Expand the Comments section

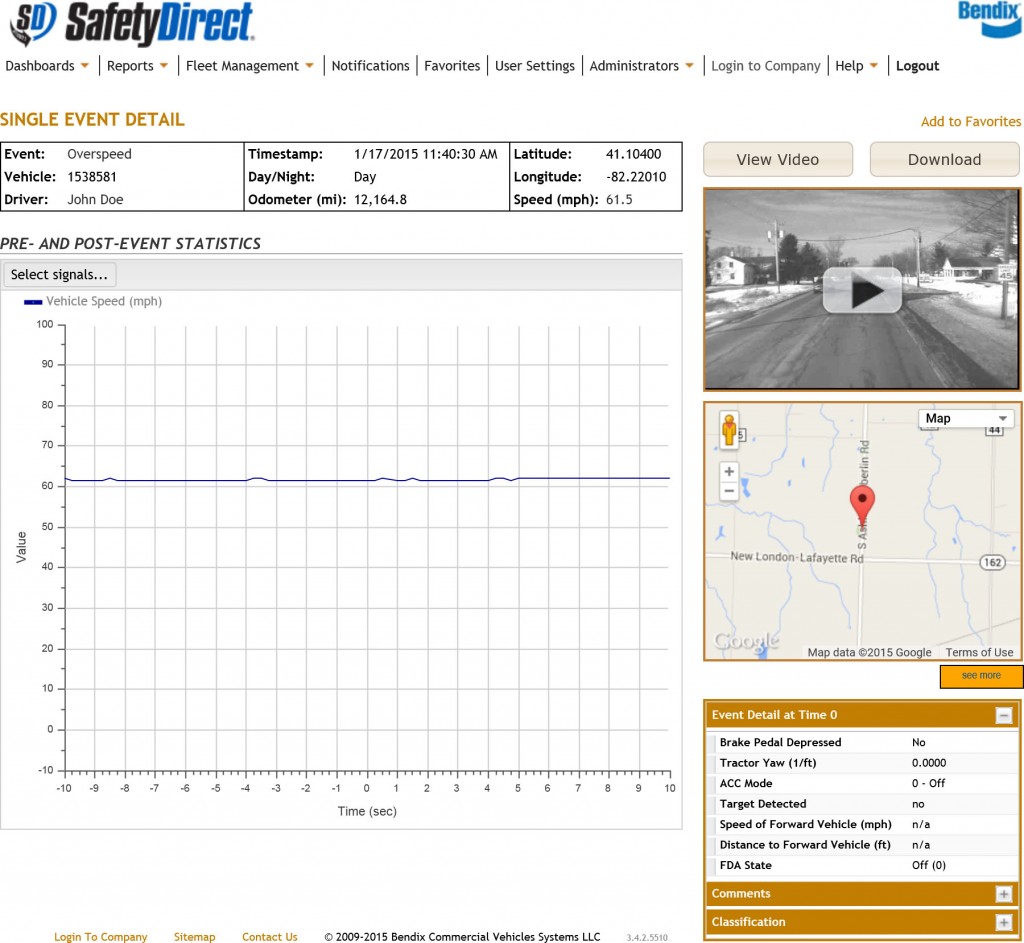click(x=1007, y=893)
